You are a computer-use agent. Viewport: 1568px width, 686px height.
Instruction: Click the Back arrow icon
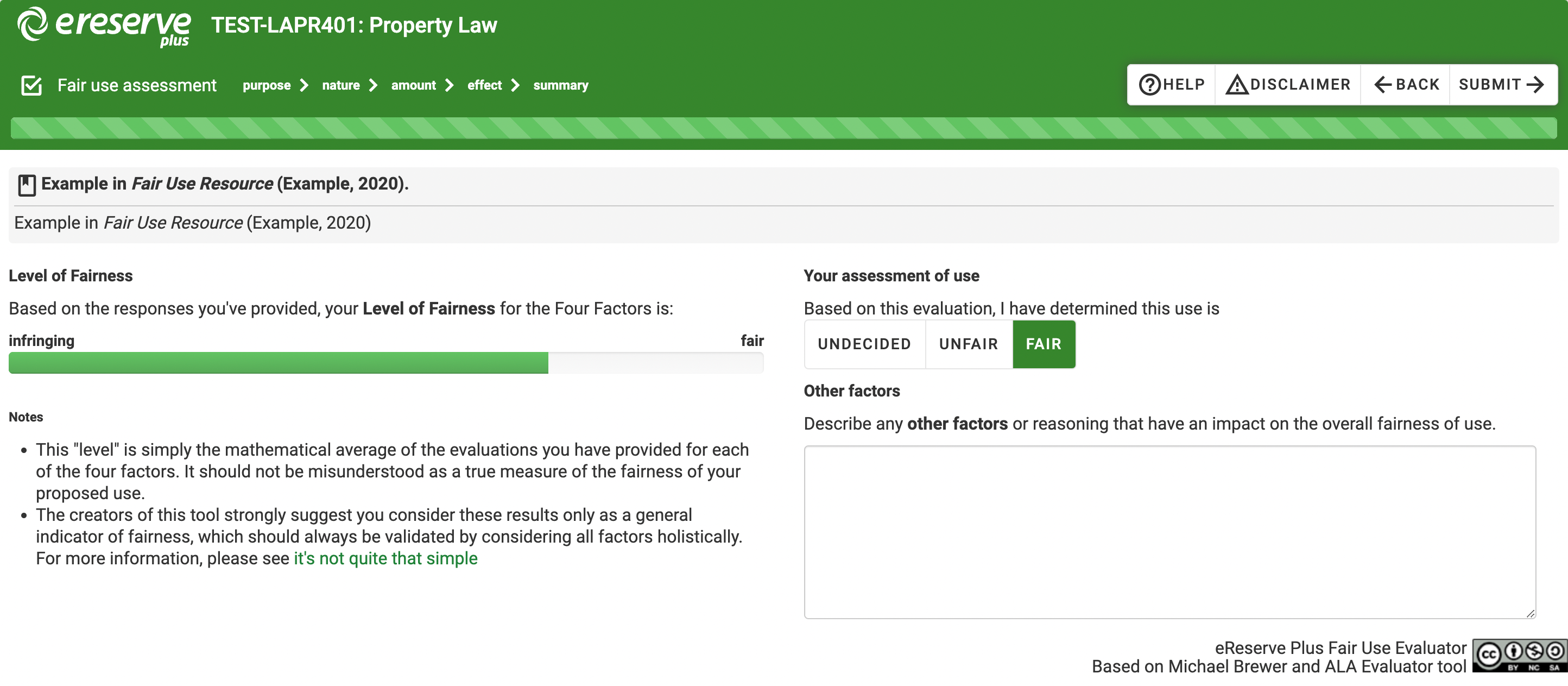(x=1384, y=84)
